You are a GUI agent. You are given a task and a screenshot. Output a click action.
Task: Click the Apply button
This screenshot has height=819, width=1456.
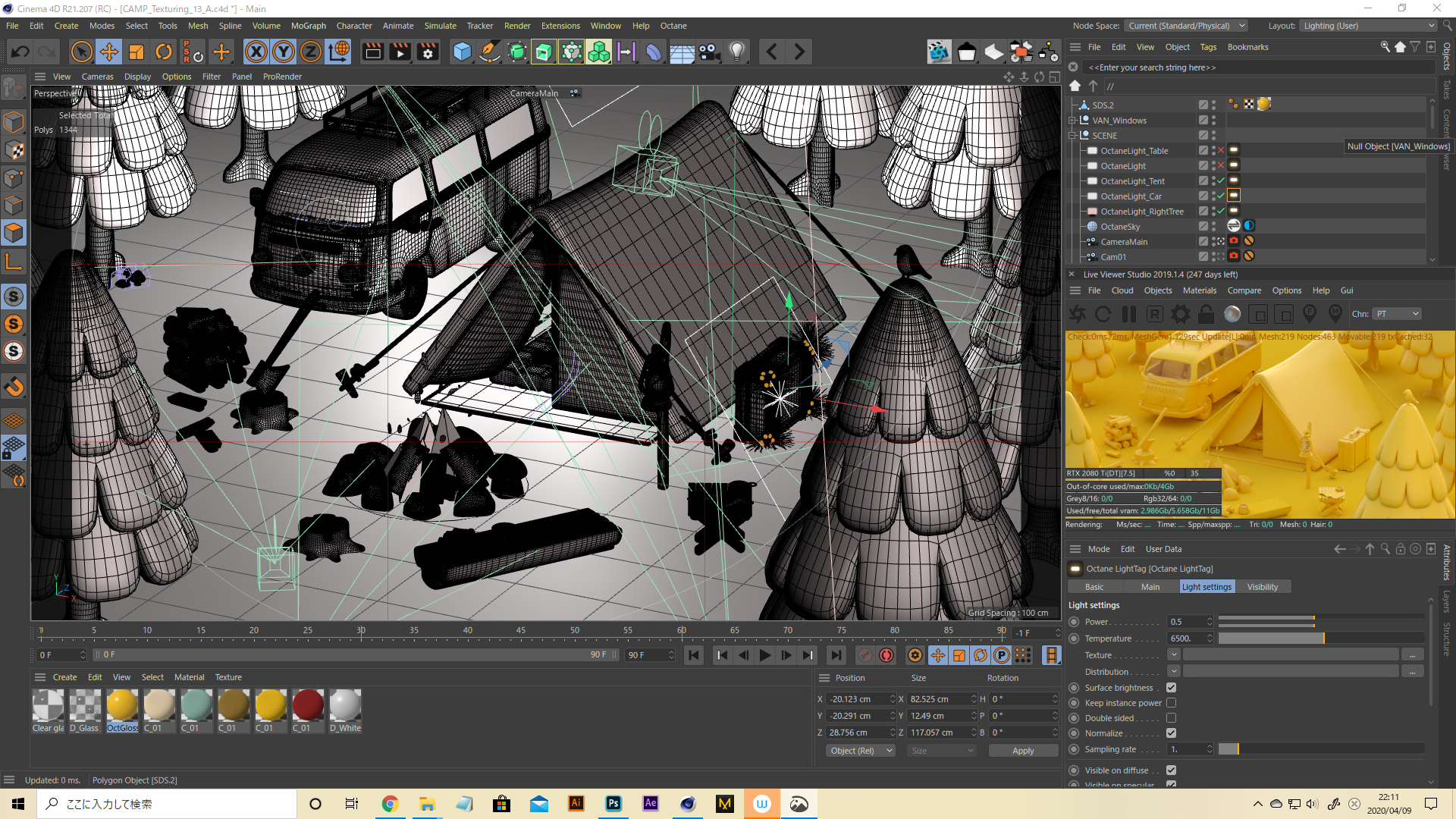point(1023,751)
